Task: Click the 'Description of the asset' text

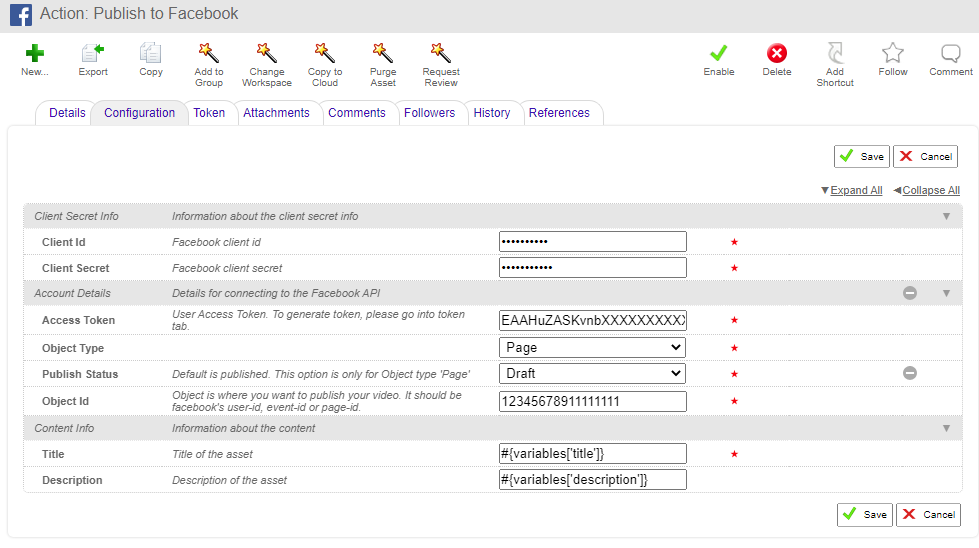Action: click(x=229, y=480)
